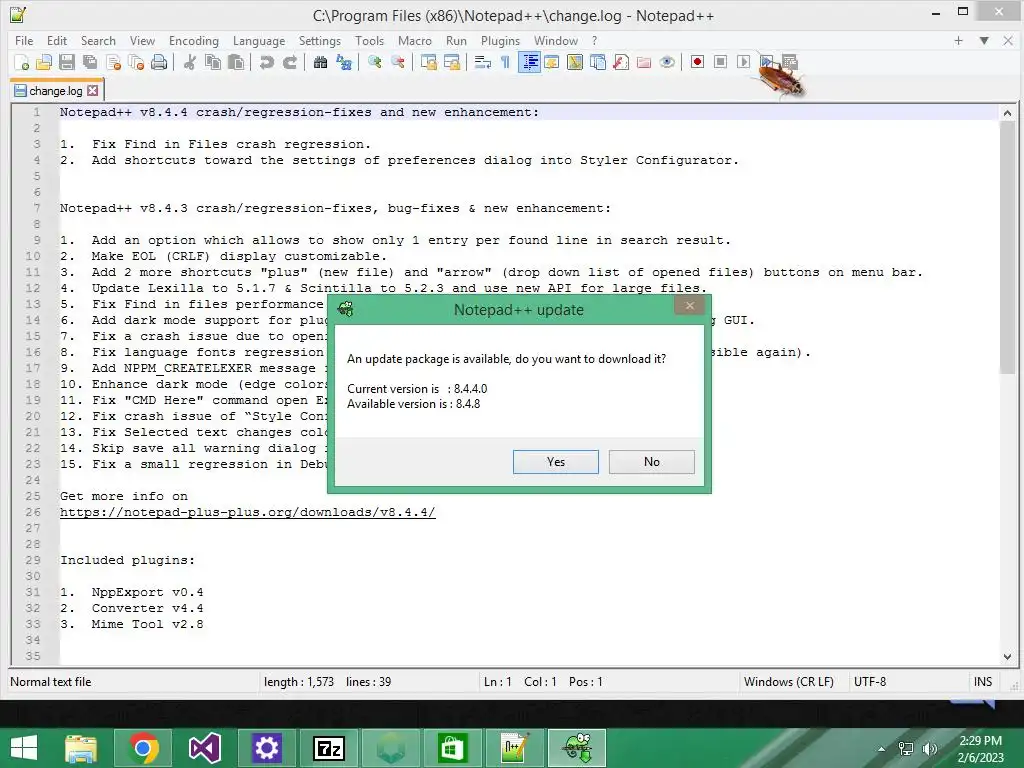
Task: Zoom in using the toolbar magnifier
Action: coord(374,63)
